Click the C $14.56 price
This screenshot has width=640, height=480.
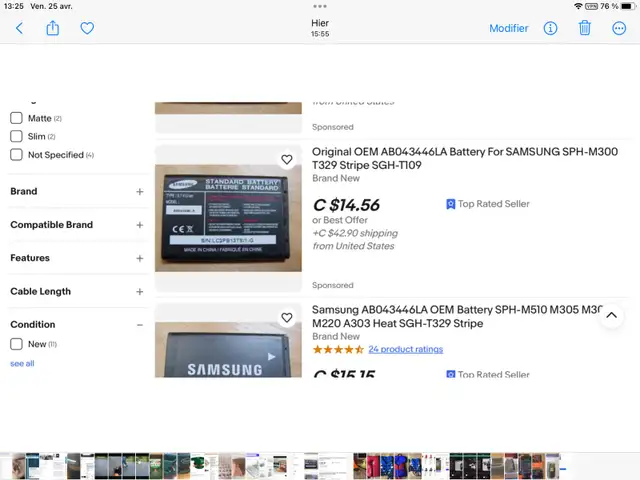(x=346, y=205)
